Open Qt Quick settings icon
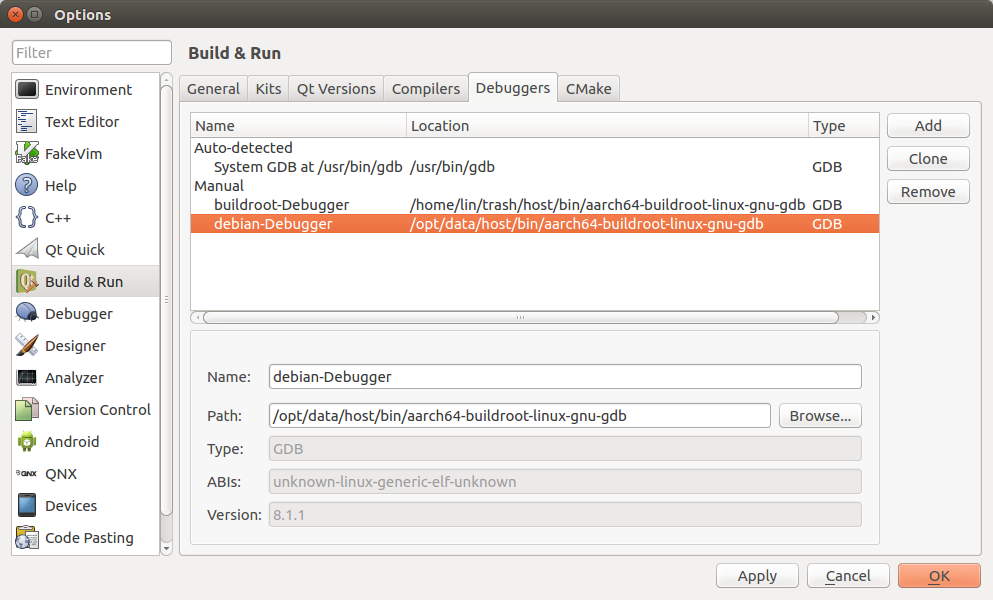This screenshot has height=600, width=993. [27, 250]
